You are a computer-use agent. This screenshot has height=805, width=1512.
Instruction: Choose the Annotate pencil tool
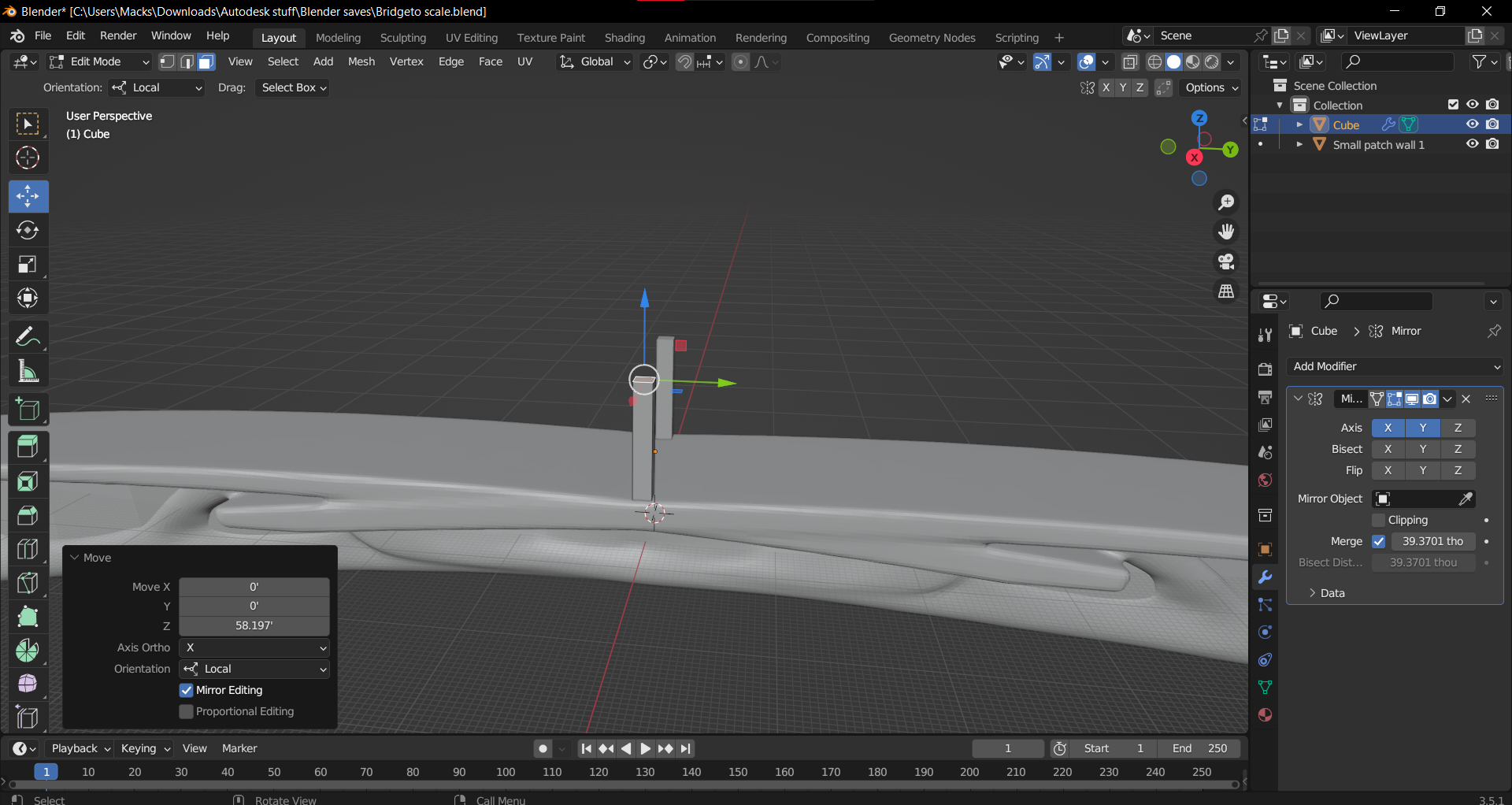point(28,337)
